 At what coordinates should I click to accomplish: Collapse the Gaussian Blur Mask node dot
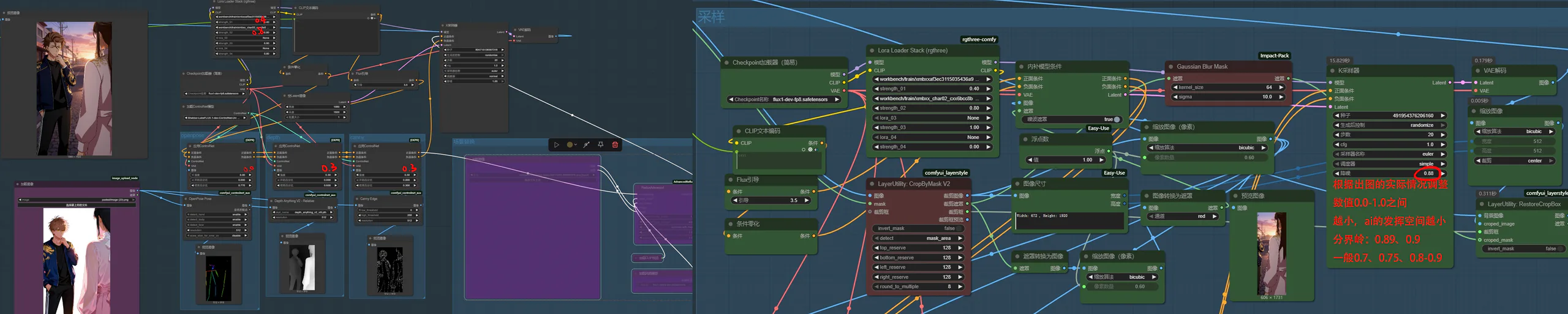(x=1170, y=67)
